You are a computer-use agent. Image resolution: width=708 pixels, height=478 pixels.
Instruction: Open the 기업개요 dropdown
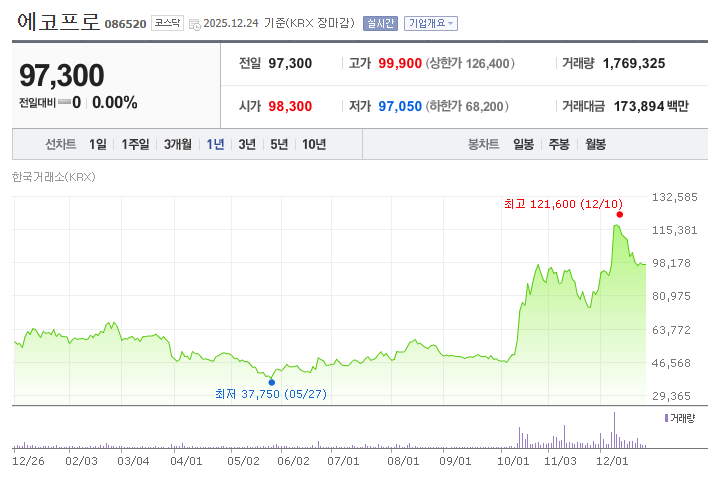(431, 23)
